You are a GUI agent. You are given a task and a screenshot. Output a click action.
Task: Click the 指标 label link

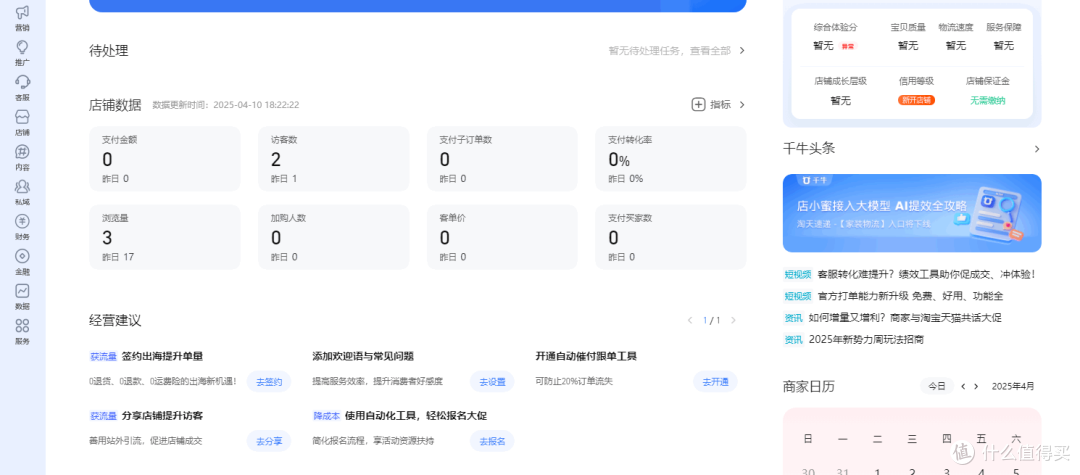(x=720, y=105)
